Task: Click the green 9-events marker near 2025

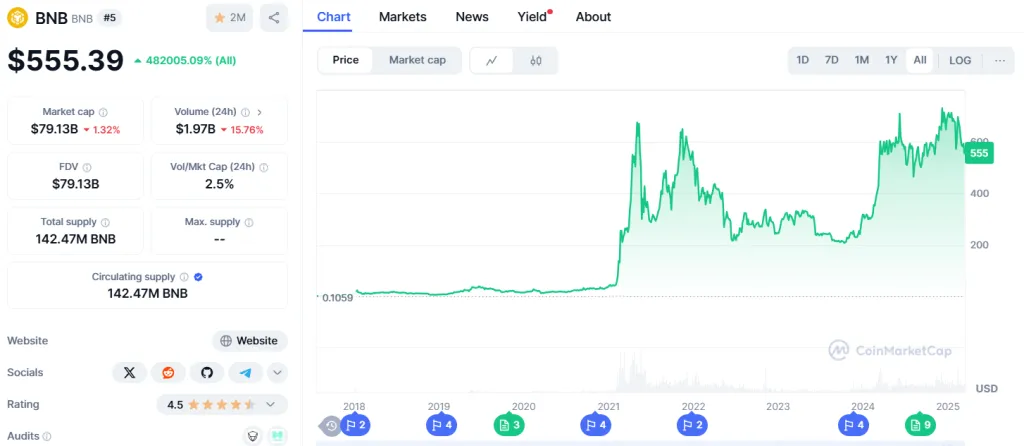Action: tap(920, 425)
